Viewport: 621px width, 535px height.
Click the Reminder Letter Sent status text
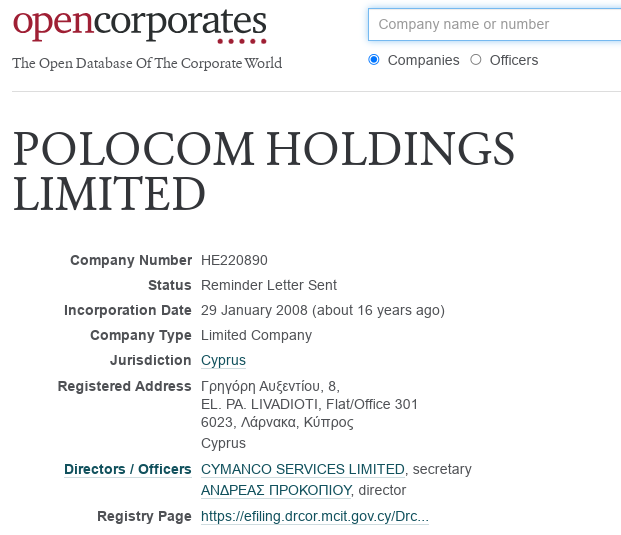coord(268,285)
